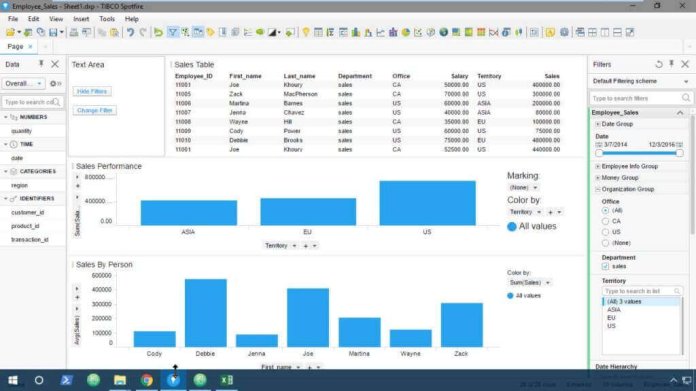Open the Insert menu

(81, 19)
